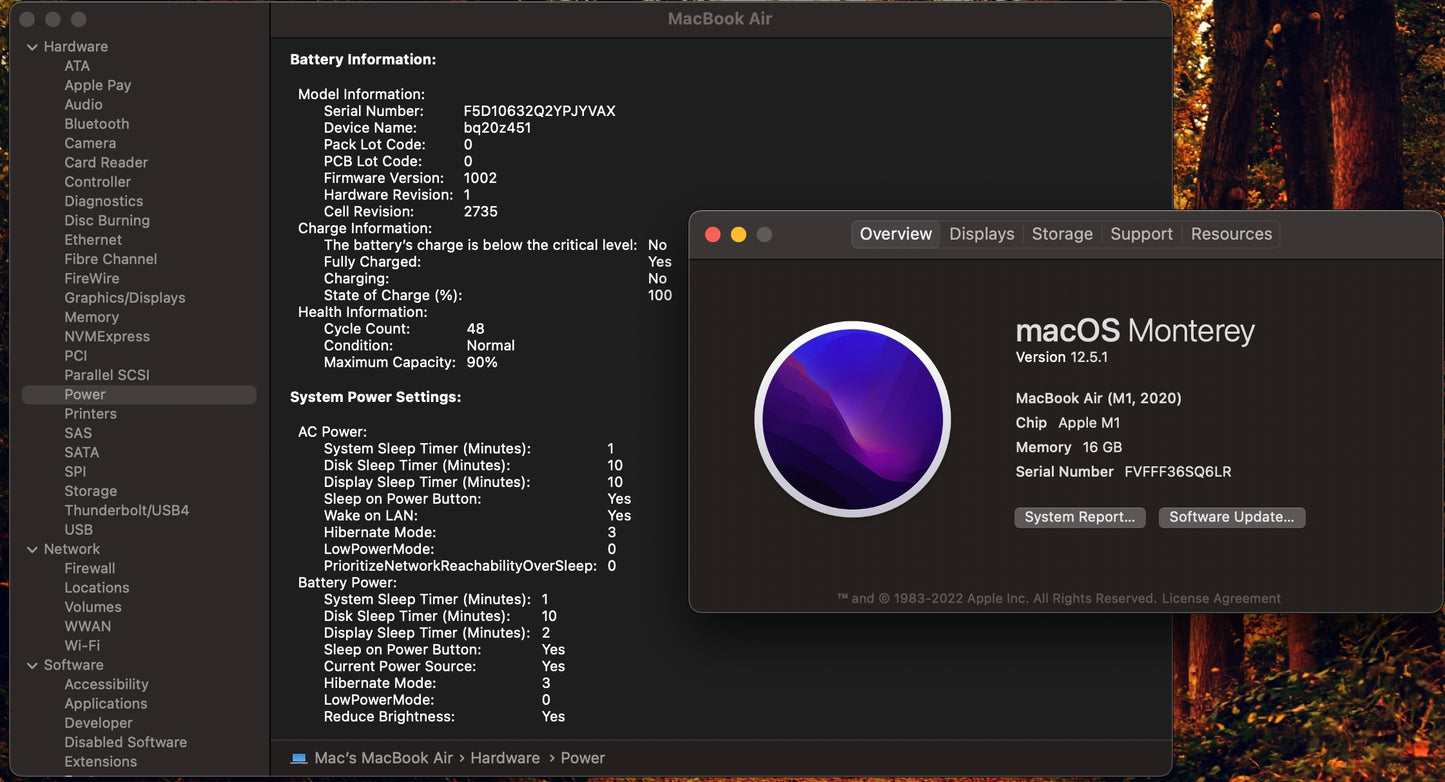
Task: Collapse the Network section disclosure triangle
Action: [x=32, y=549]
